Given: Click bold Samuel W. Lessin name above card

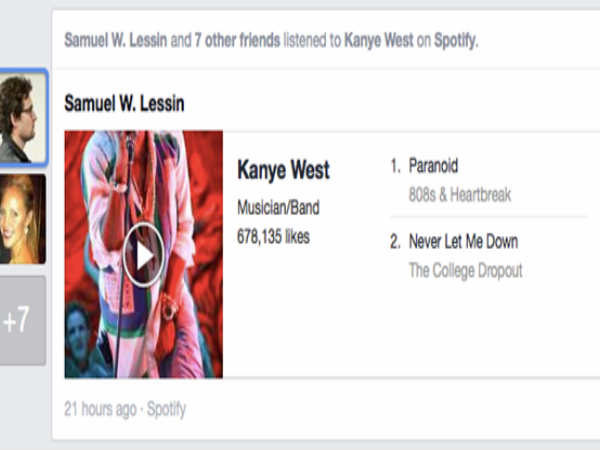Looking at the screenshot, I should coord(124,103).
